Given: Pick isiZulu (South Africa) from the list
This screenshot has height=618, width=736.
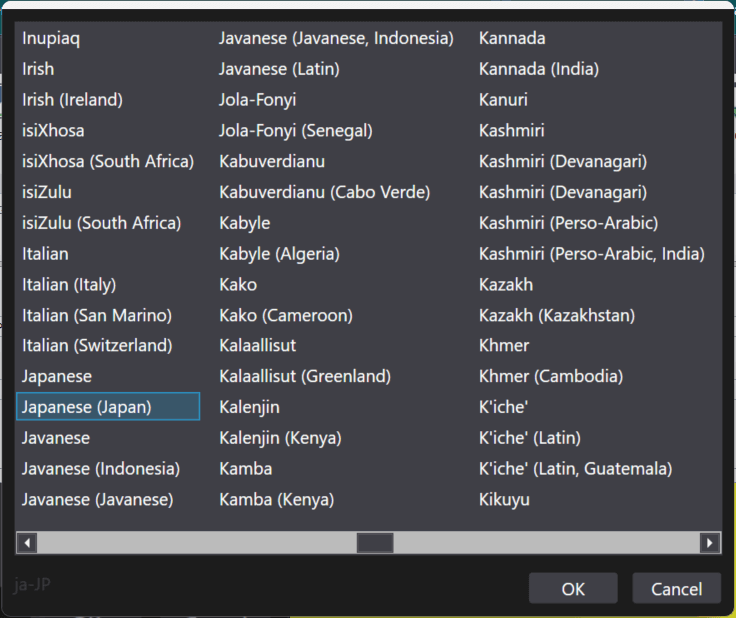Looking at the screenshot, I should tap(102, 223).
